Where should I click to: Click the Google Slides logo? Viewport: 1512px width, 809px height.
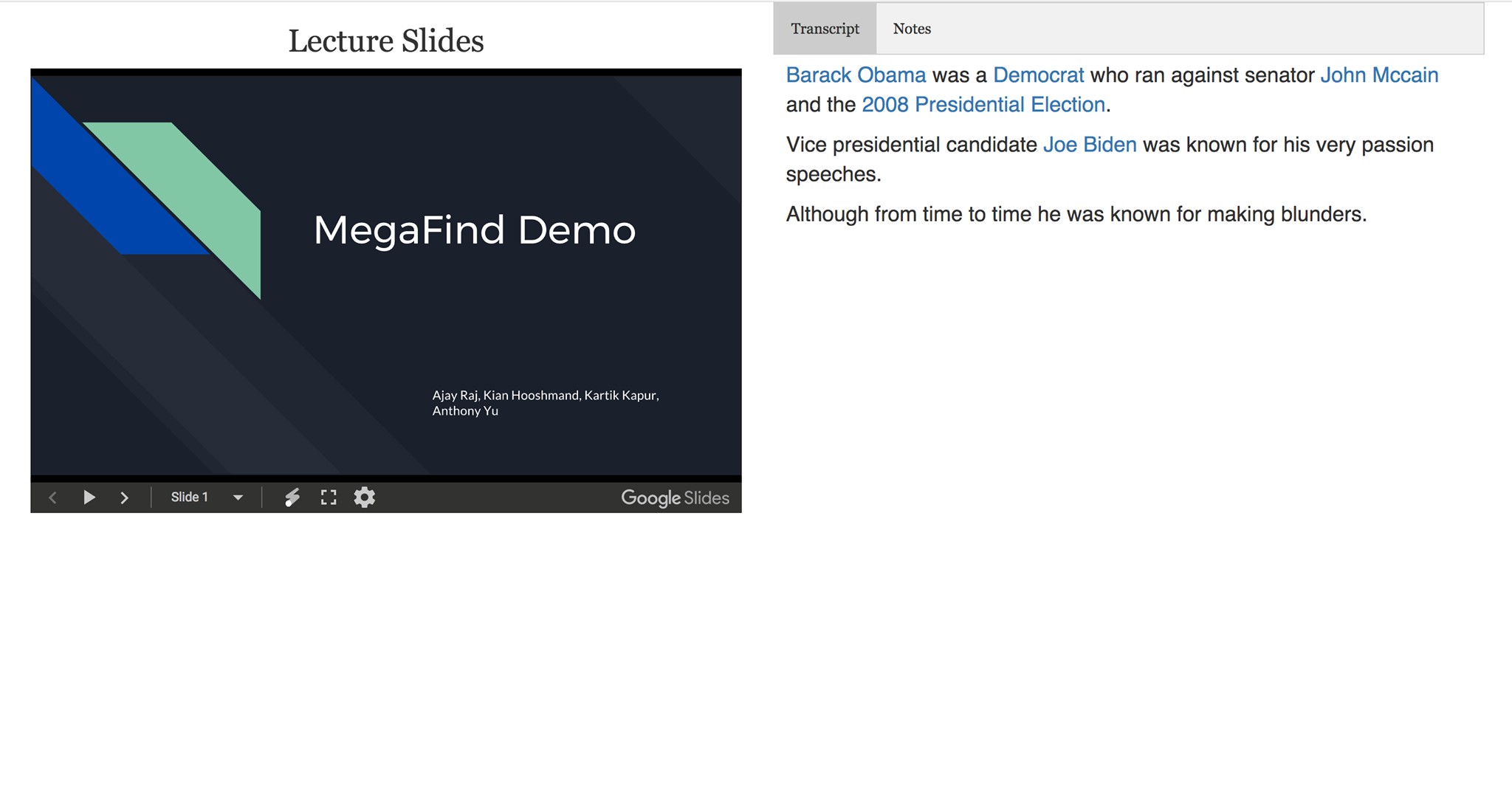[x=675, y=498]
